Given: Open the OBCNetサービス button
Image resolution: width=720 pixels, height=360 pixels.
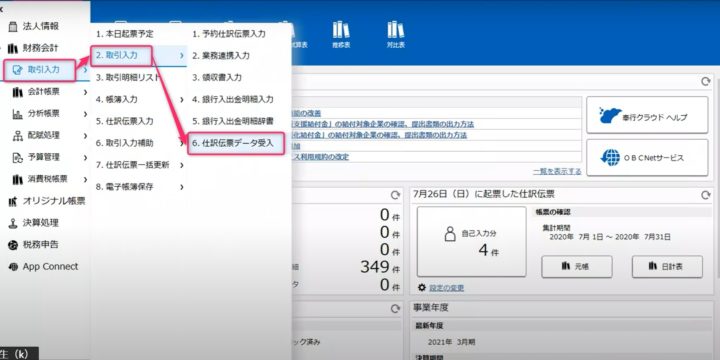Looking at the screenshot, I should point(647,158).
